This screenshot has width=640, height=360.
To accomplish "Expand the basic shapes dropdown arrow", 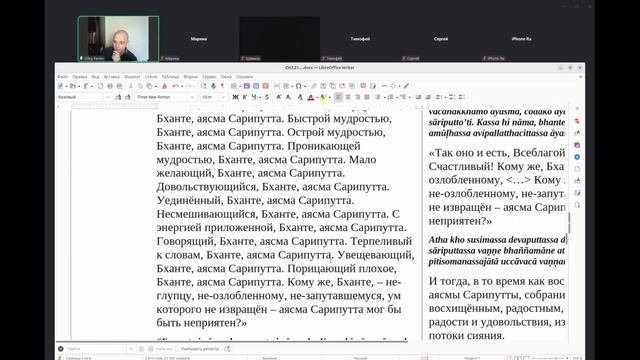I will pos(400,86).
